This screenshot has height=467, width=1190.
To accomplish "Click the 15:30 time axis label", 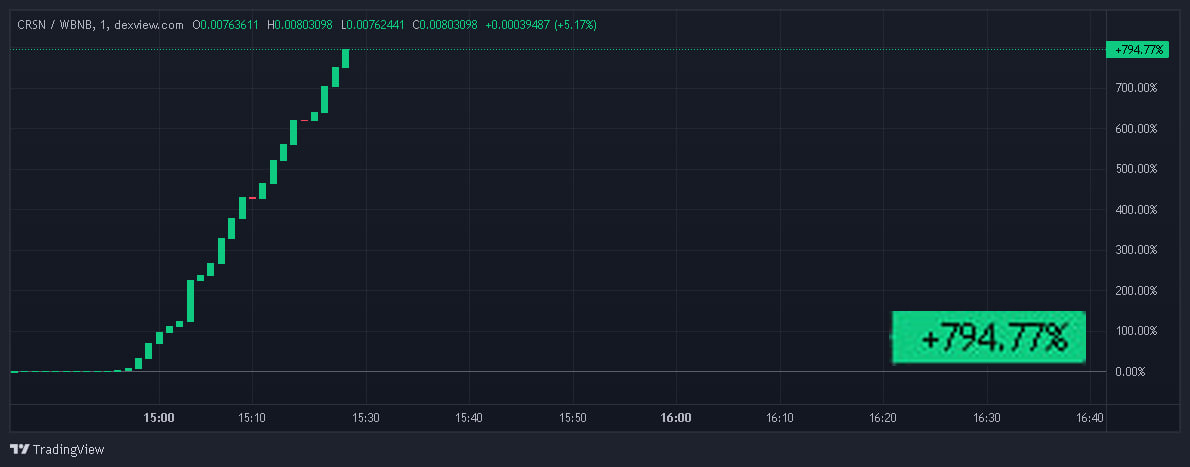I will [366, 418].
